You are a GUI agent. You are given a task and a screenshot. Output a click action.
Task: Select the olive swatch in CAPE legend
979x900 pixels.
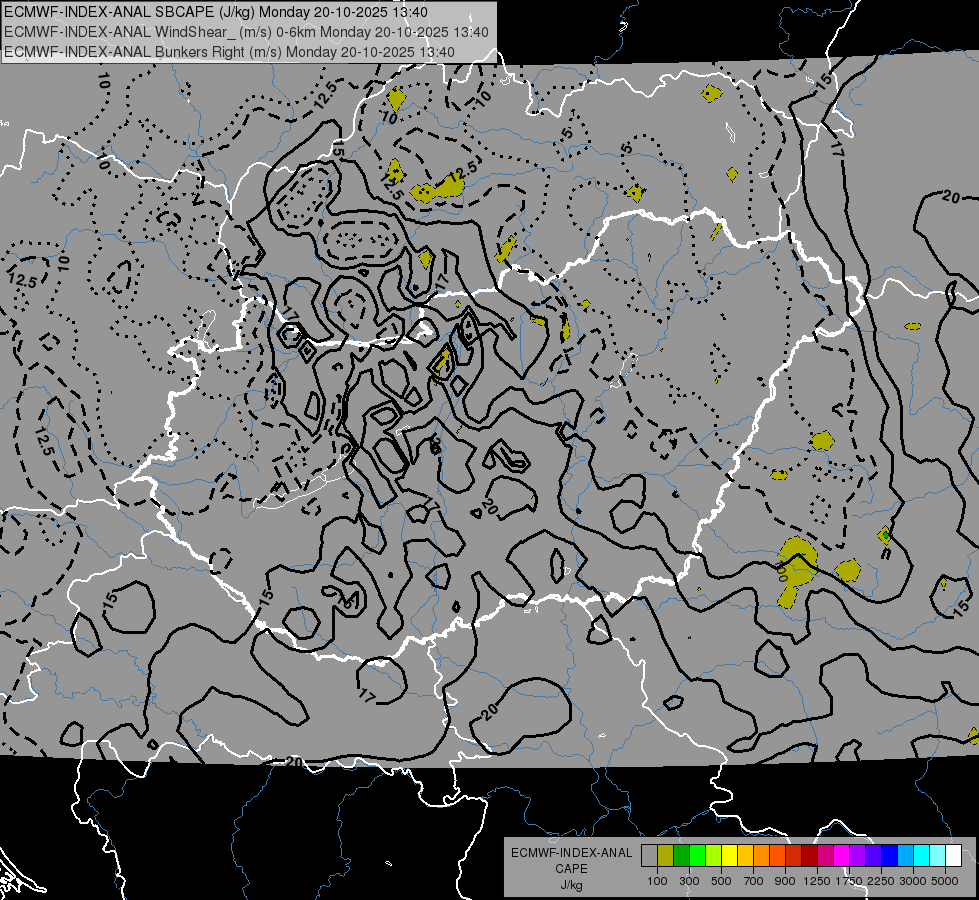pos(666,856)
